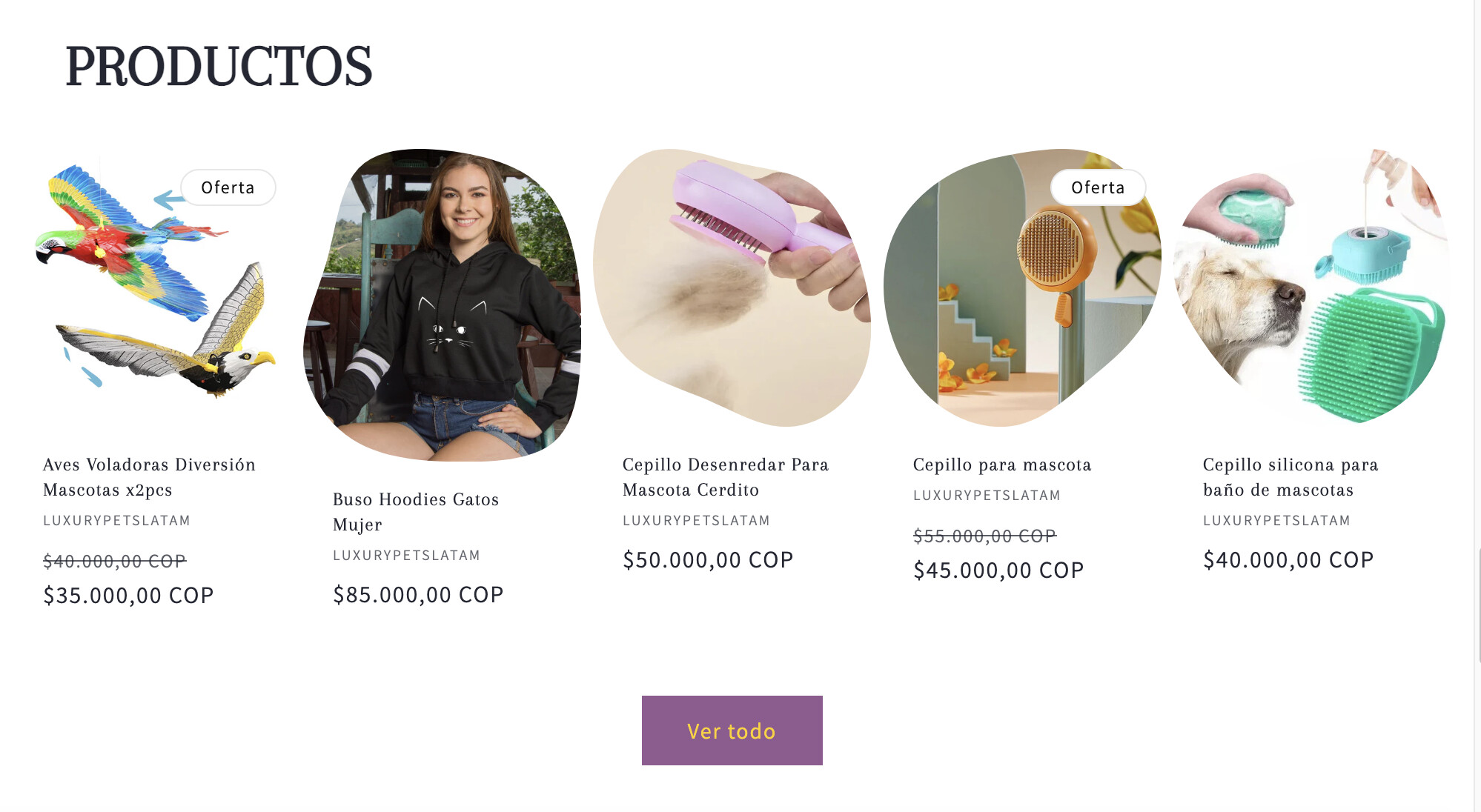
Task: Click Oferta badge on orange brush product
Action: click(x=1098, y=187)
